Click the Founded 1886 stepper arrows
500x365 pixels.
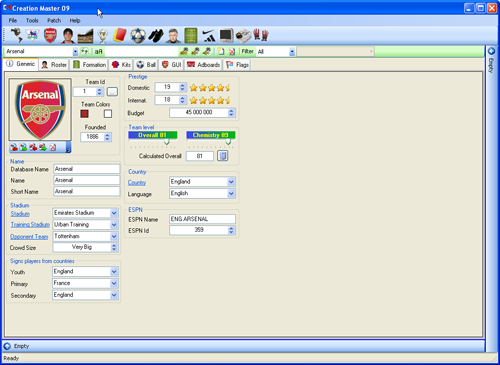(x=107, y=137)
